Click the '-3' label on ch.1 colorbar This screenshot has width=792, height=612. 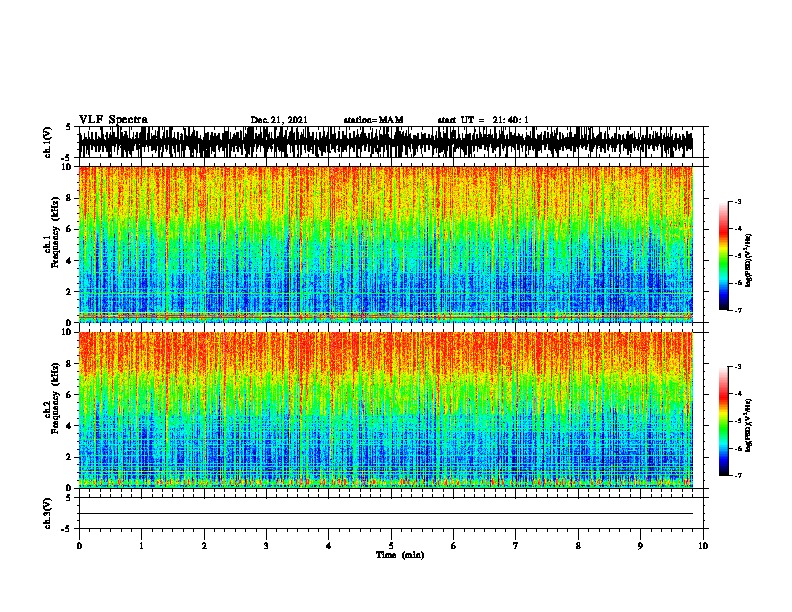click(x=737, y=201)
